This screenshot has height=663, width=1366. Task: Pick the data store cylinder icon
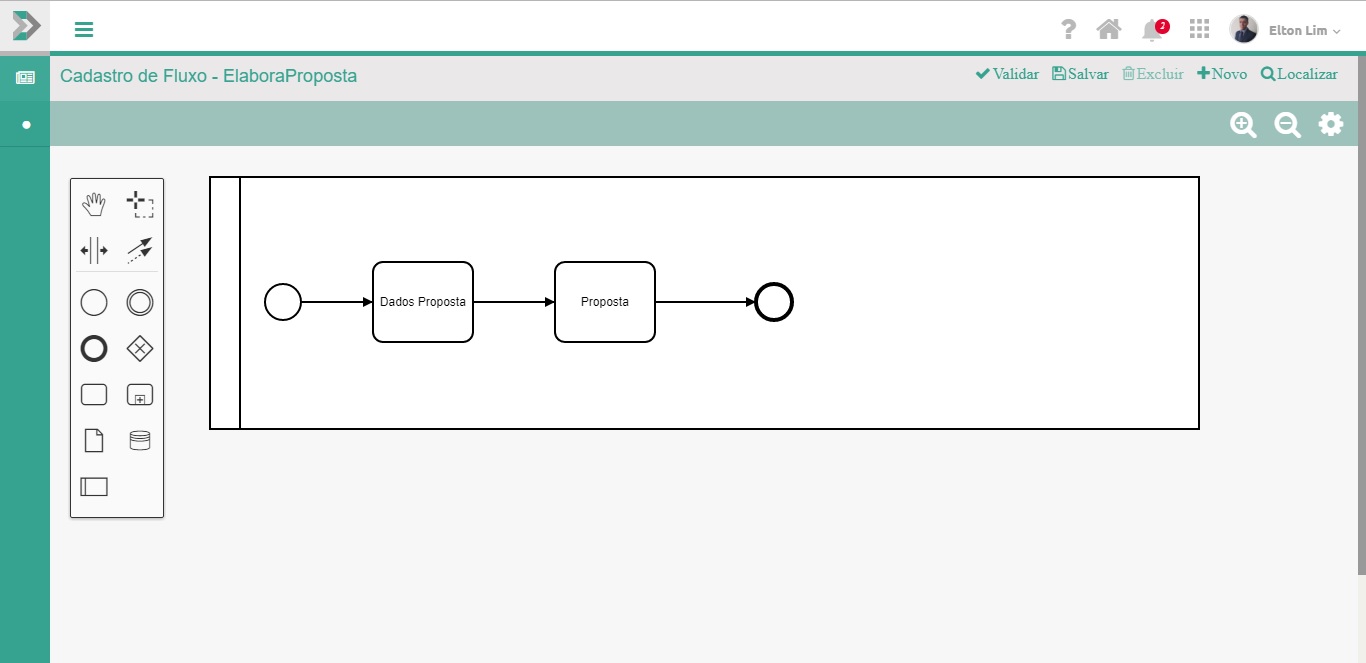pos(140,440)
